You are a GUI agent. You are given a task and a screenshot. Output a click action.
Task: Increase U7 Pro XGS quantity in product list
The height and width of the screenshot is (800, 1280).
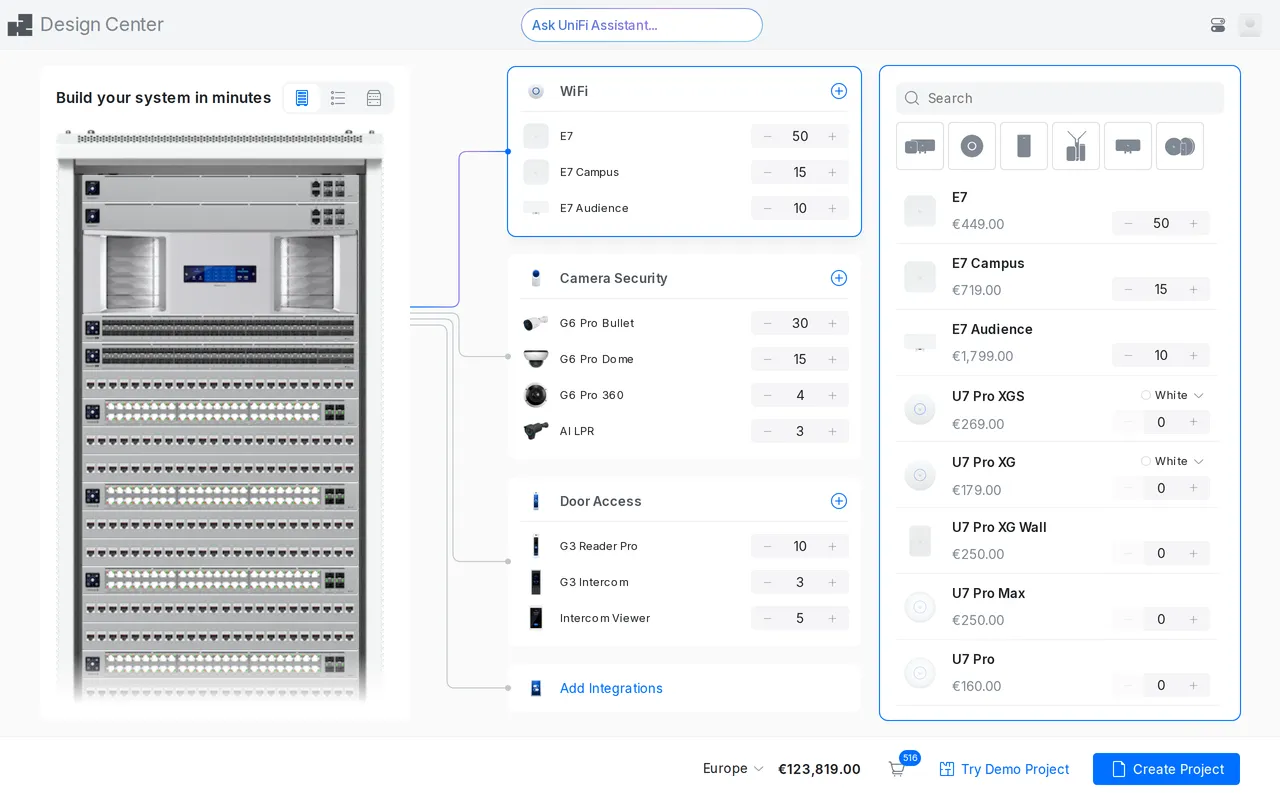coord(1193,422)
